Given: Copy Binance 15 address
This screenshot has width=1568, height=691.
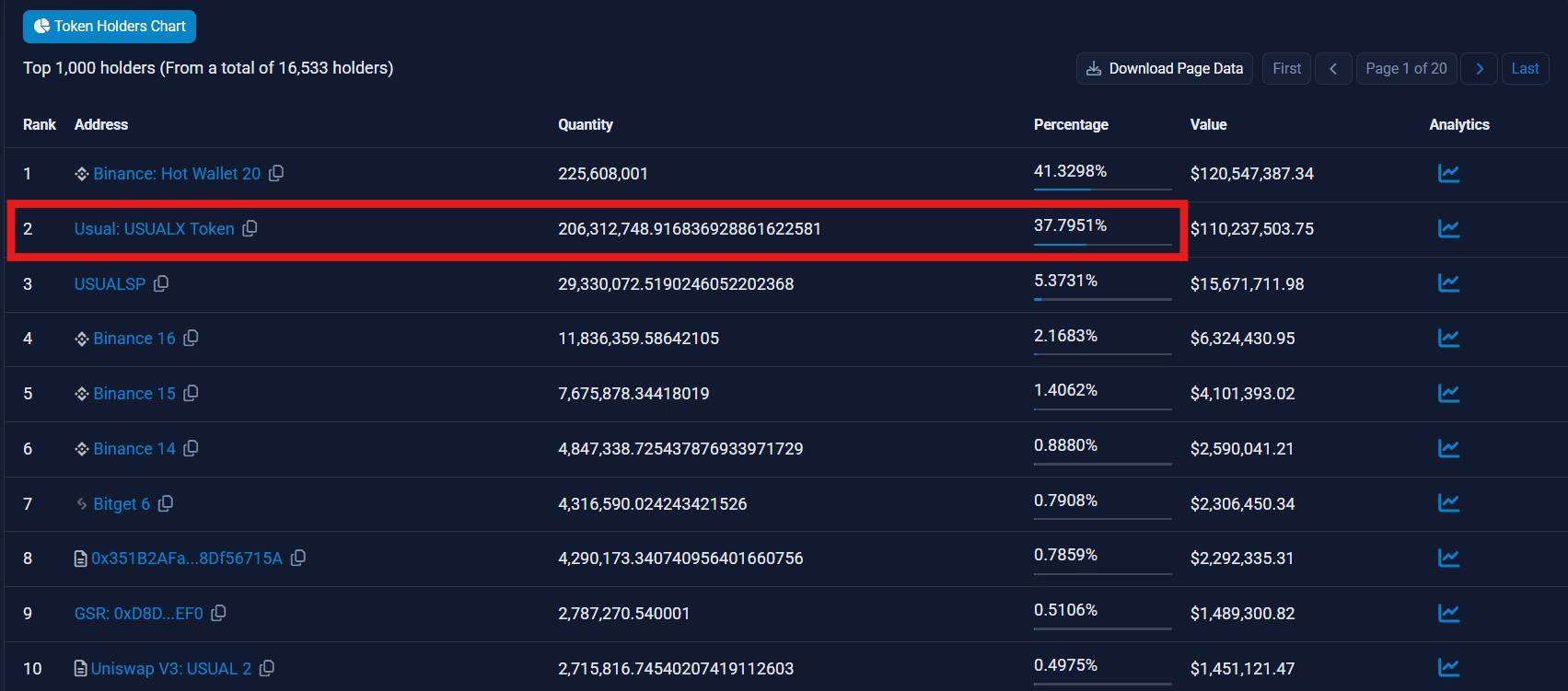Looking at the screenshot, I should coord(191,393).
